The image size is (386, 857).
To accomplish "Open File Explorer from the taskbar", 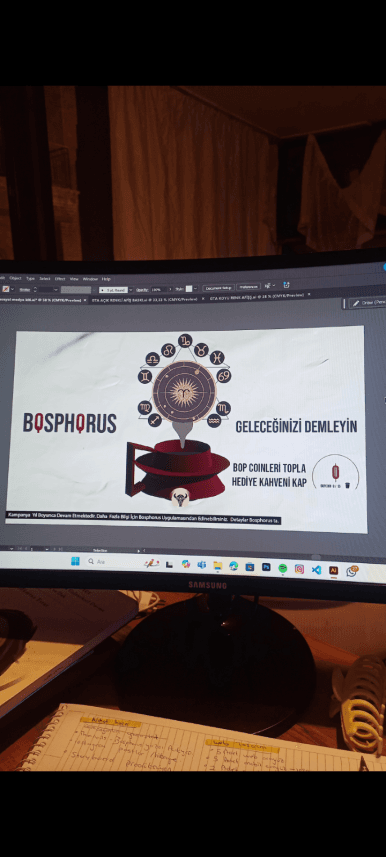I will coord(217,565).
